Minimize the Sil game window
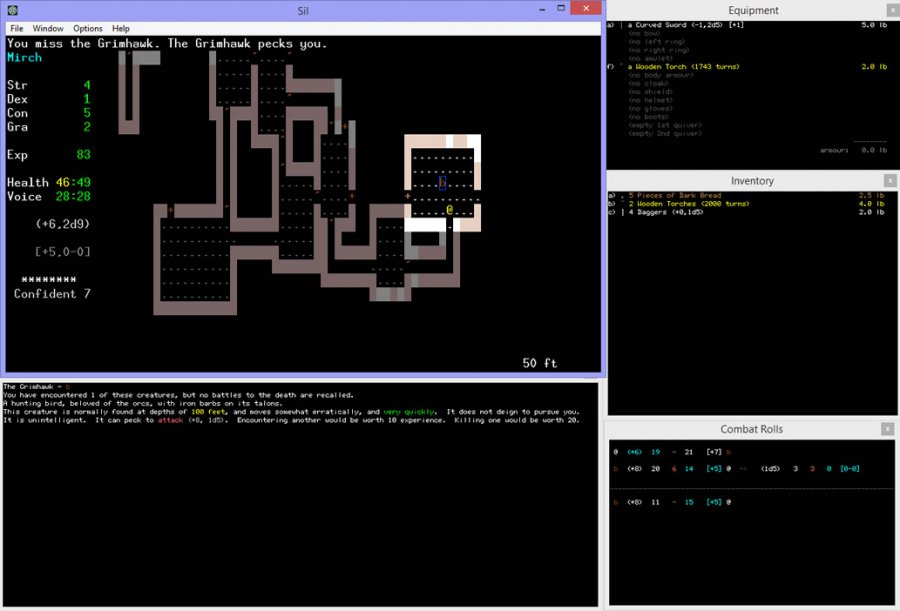The width and height of the screenshot is (900, 611). coord(542,9)
